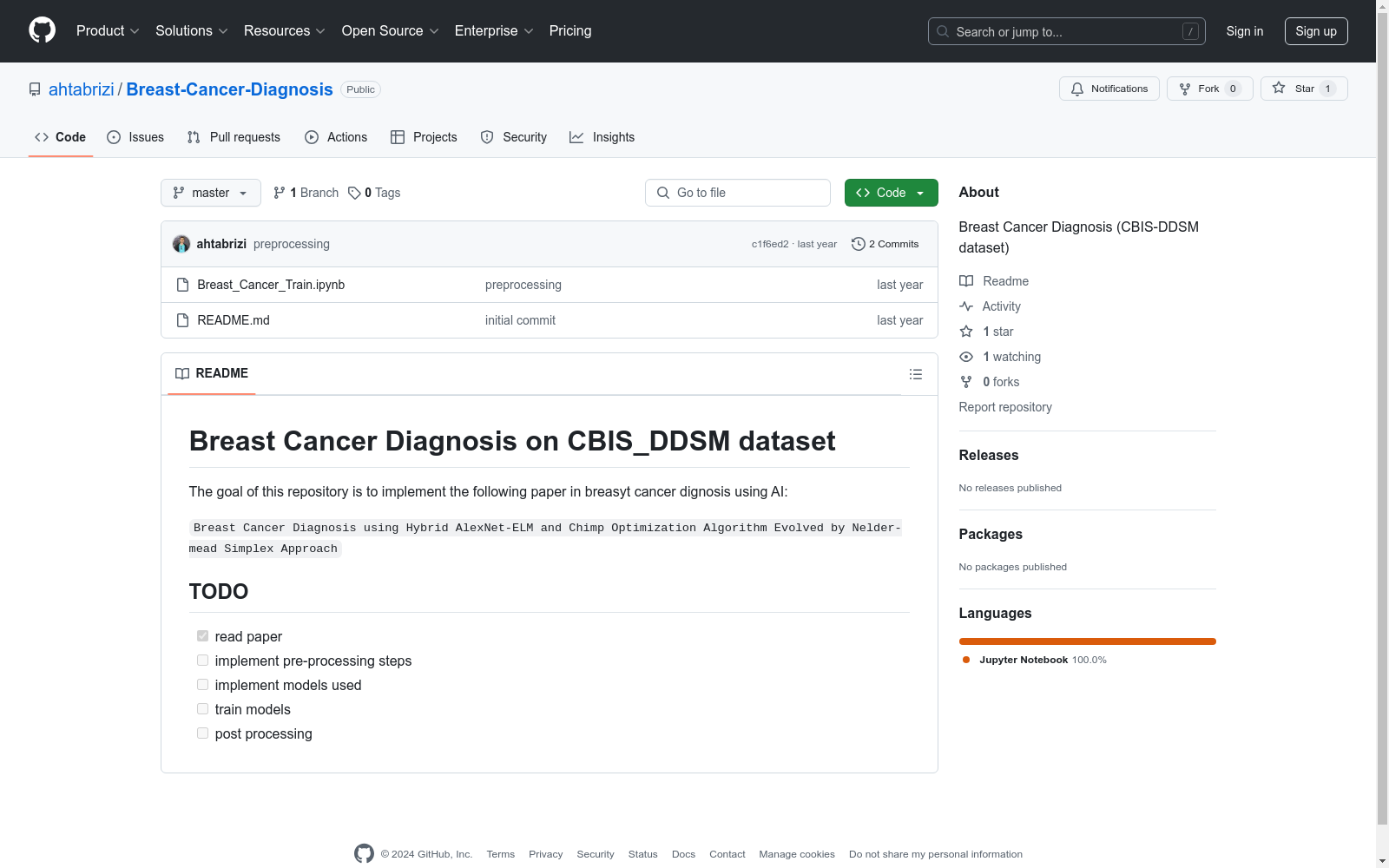Open the Pull requests tab
The image size is (1389, 868).
(234, 137)
